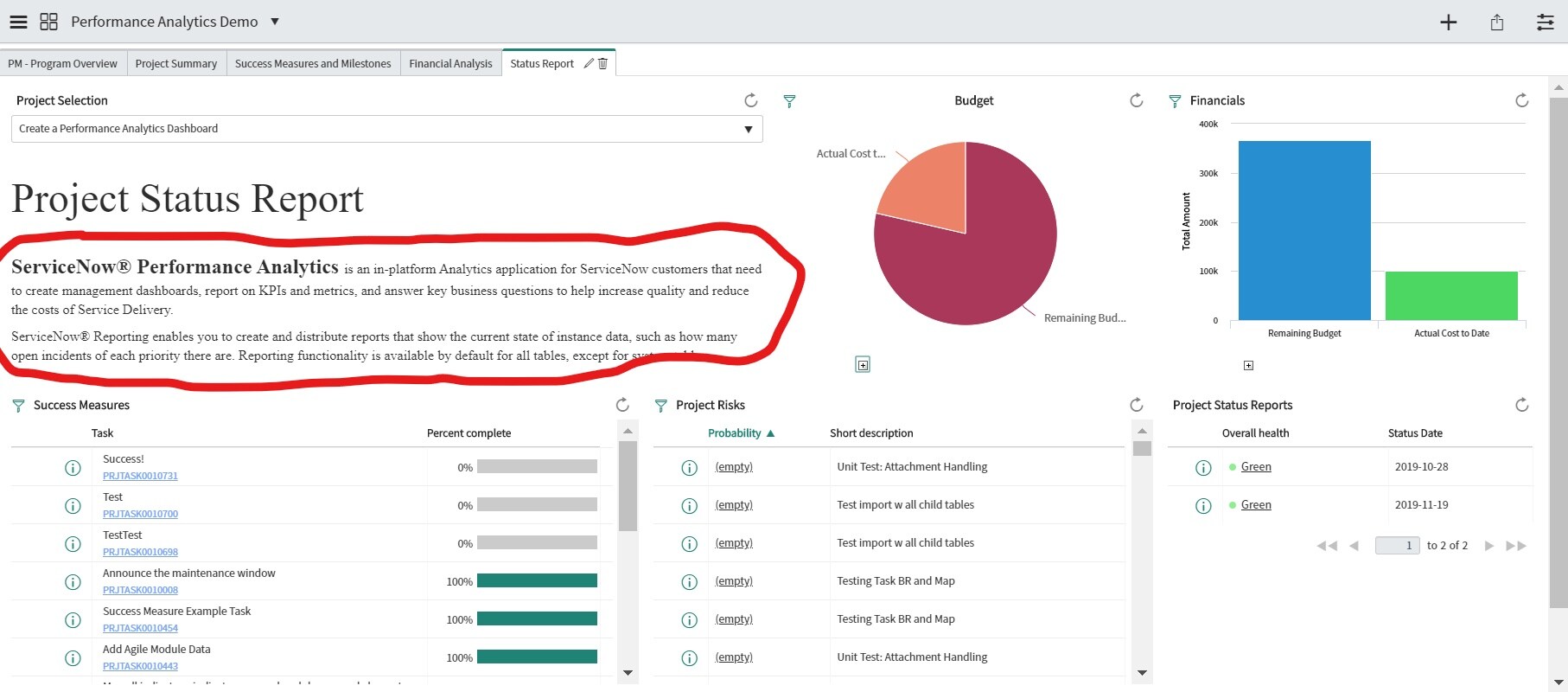Open info icon for Success! task

[73, 468]
